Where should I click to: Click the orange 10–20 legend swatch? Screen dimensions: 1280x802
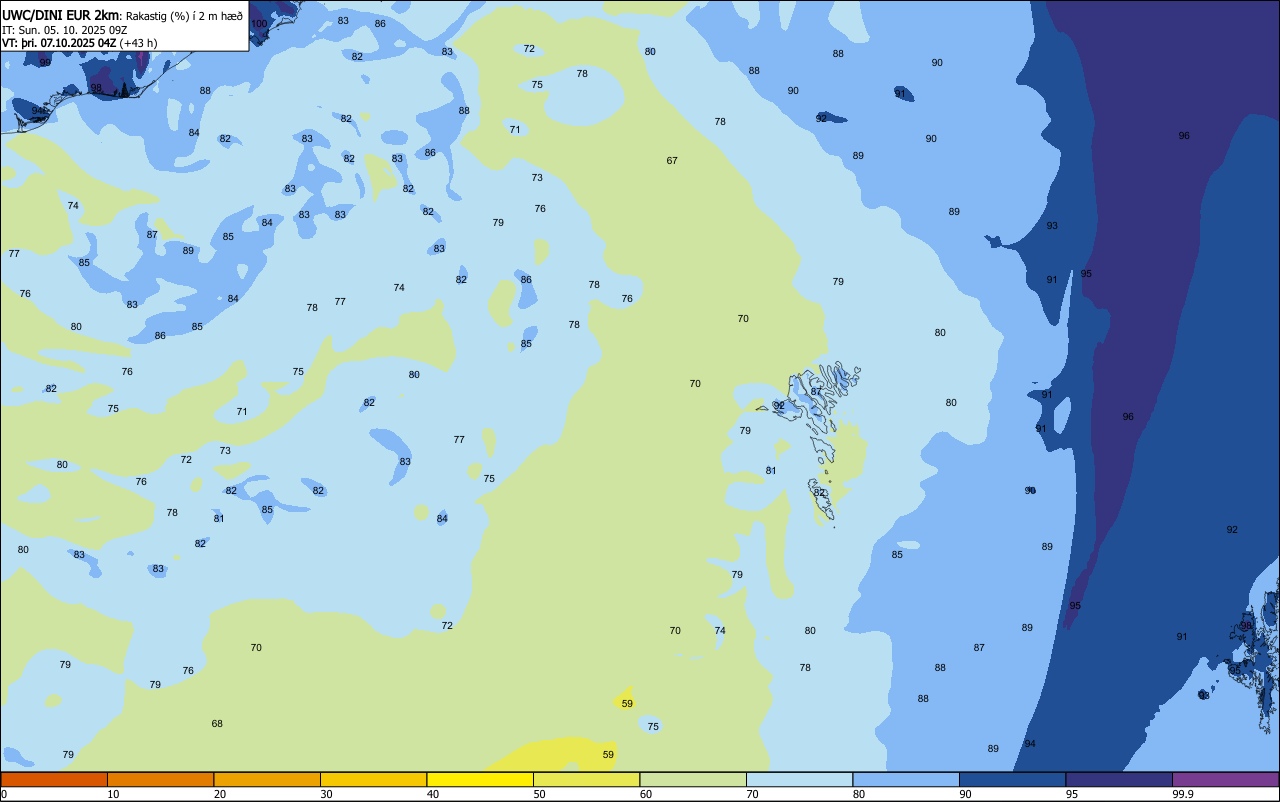160,779
